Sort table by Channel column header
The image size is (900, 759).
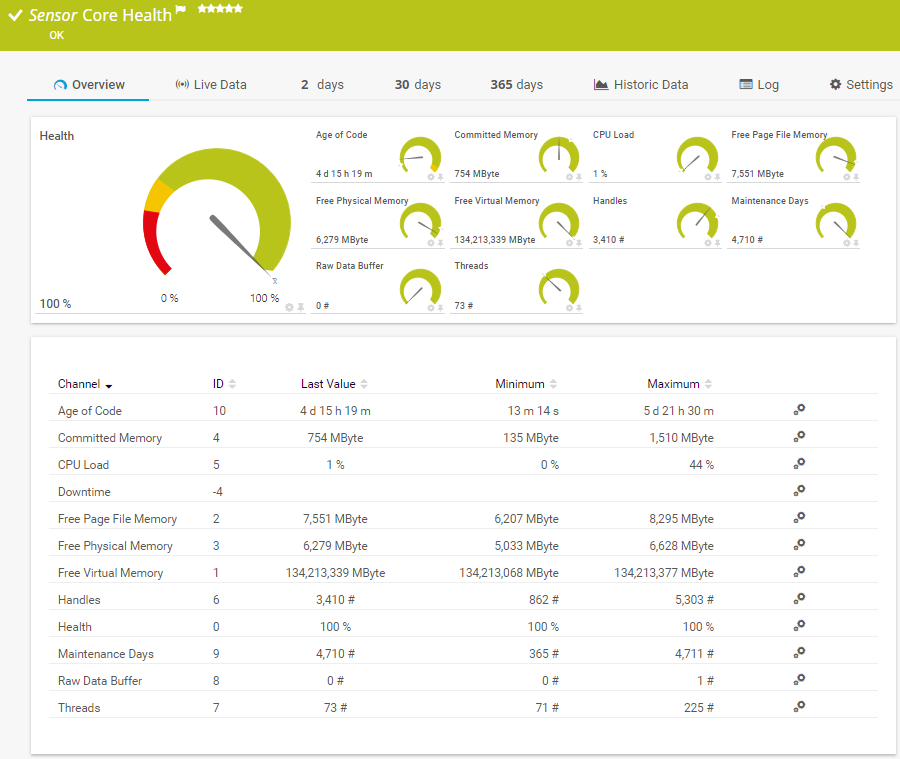tap(85, 384)
